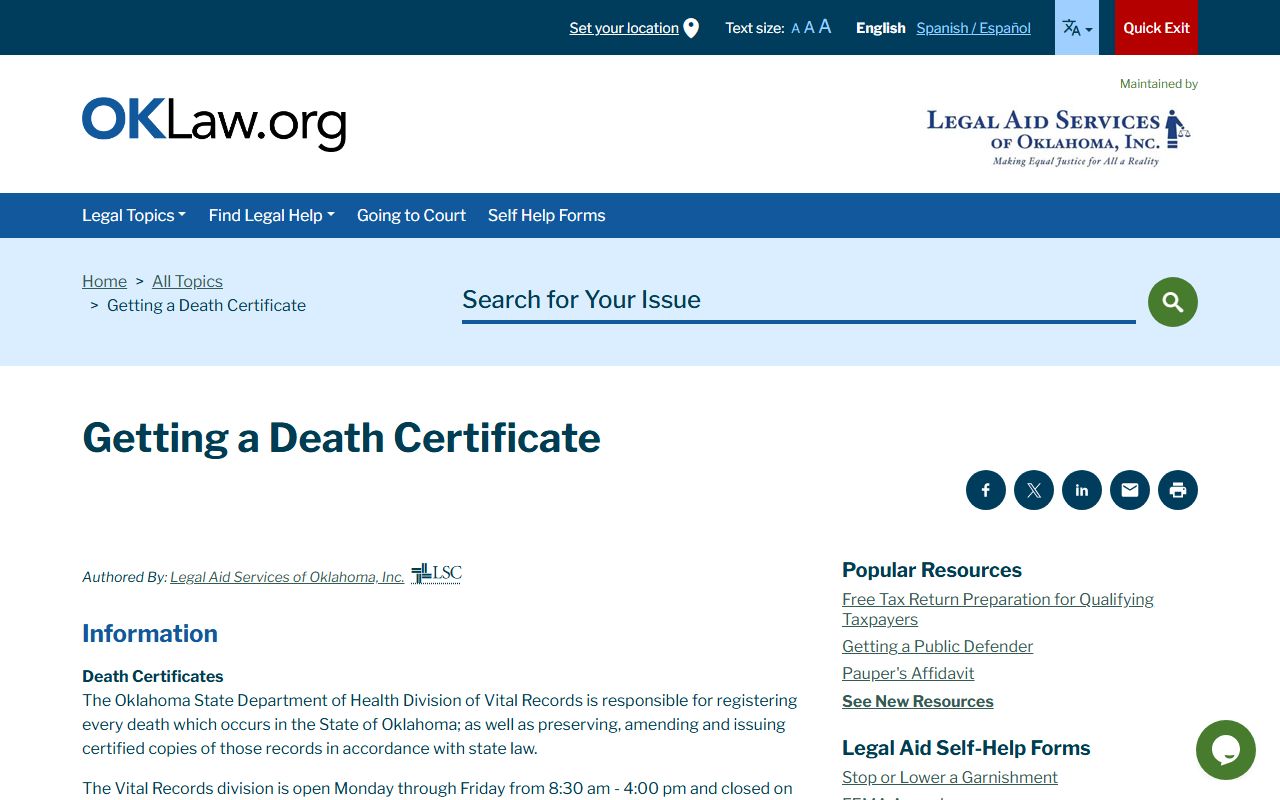Image resolution: width=1280 pixels, height=800 pixels.
Task: Click See New Resources link
Action: pyautogui.click(x=918, y=701)
